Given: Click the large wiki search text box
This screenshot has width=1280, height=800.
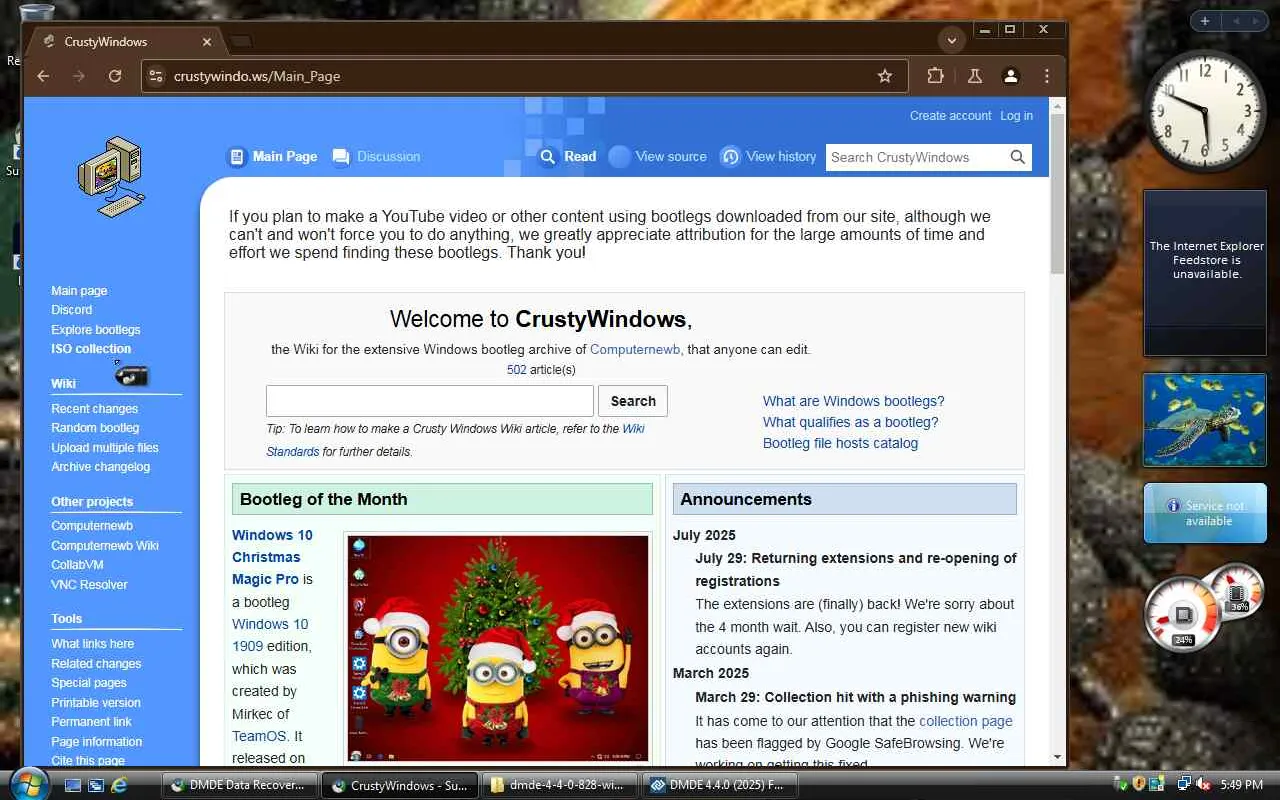Looking at the screenshot, I should pyautogui.click(x=430, y=401).
